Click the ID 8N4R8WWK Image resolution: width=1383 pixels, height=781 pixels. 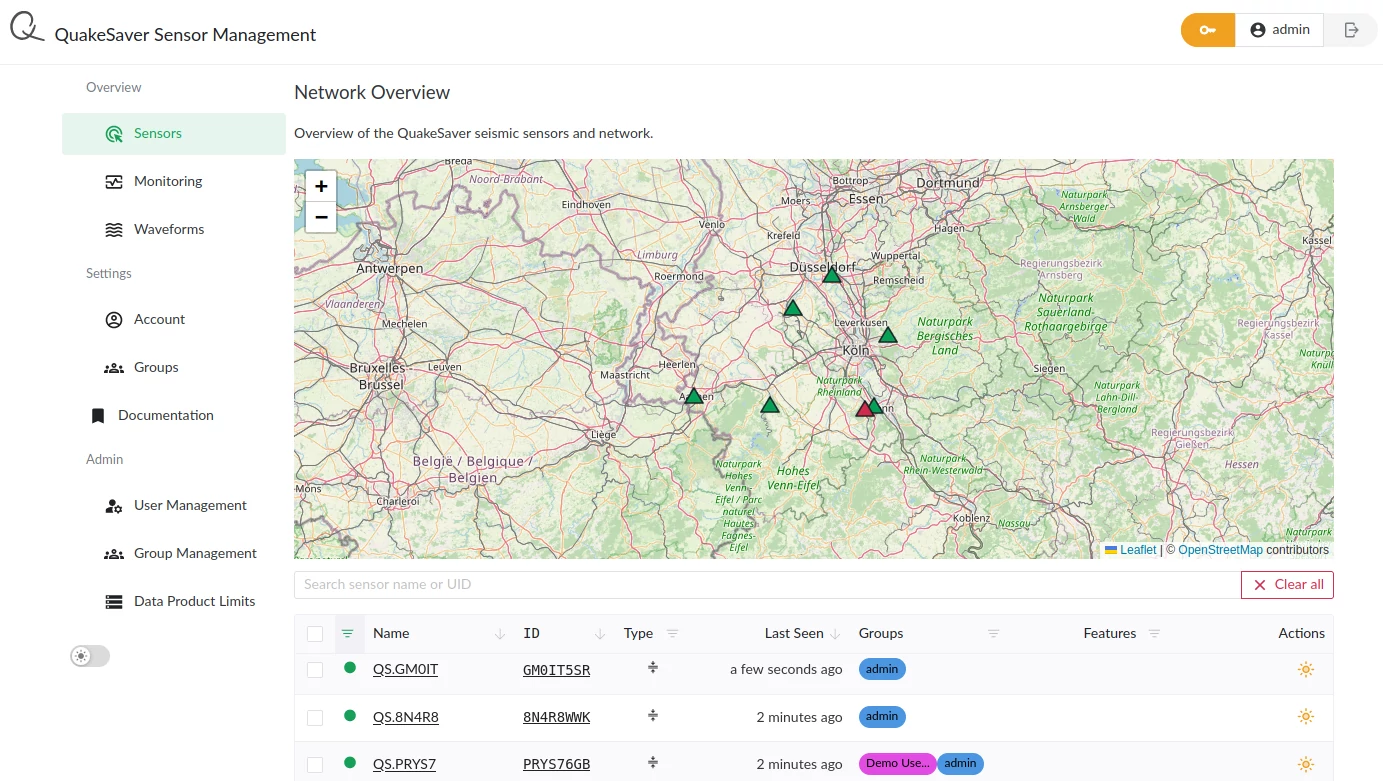click(x=556, y=717)
